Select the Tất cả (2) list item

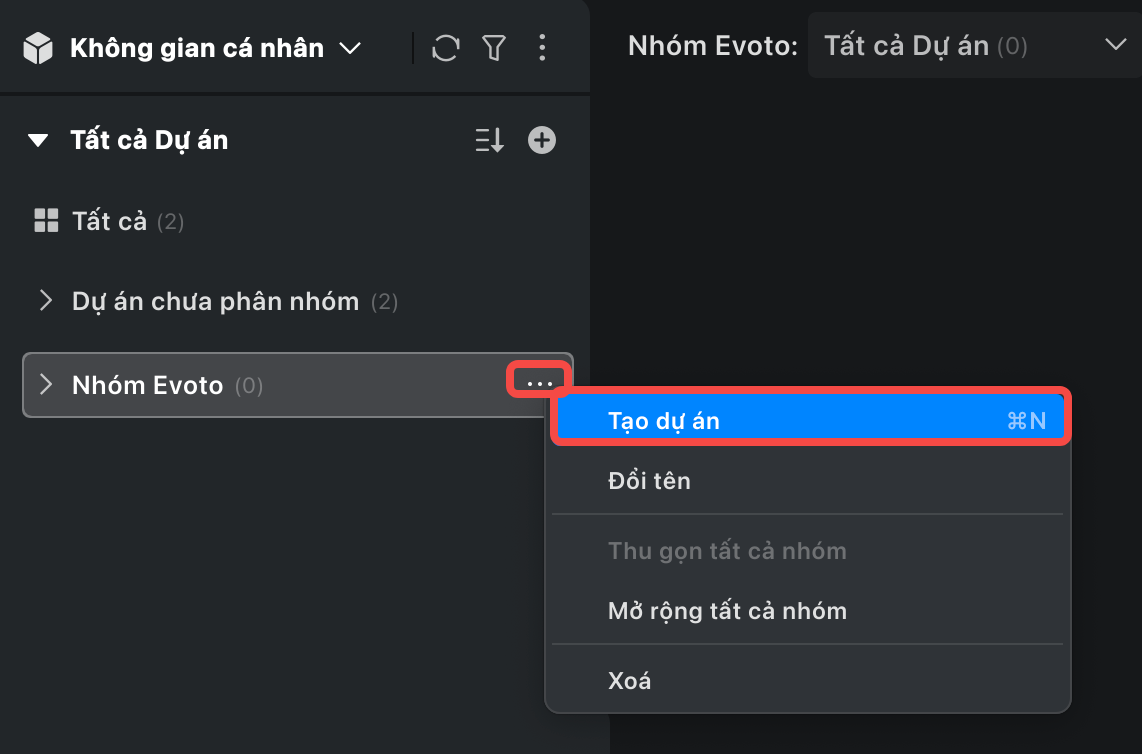(127, 221)
